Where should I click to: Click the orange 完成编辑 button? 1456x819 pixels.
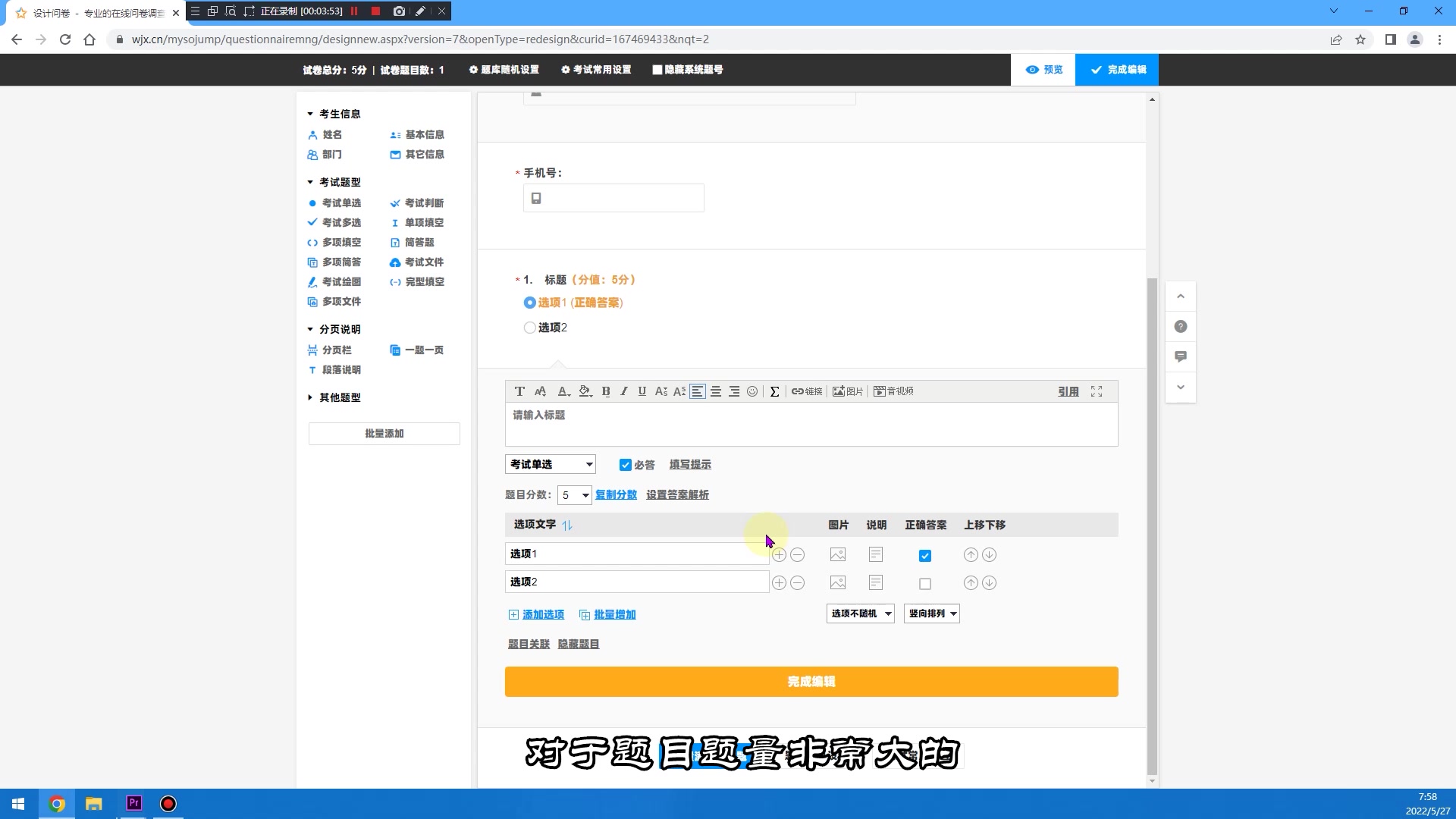811,682
